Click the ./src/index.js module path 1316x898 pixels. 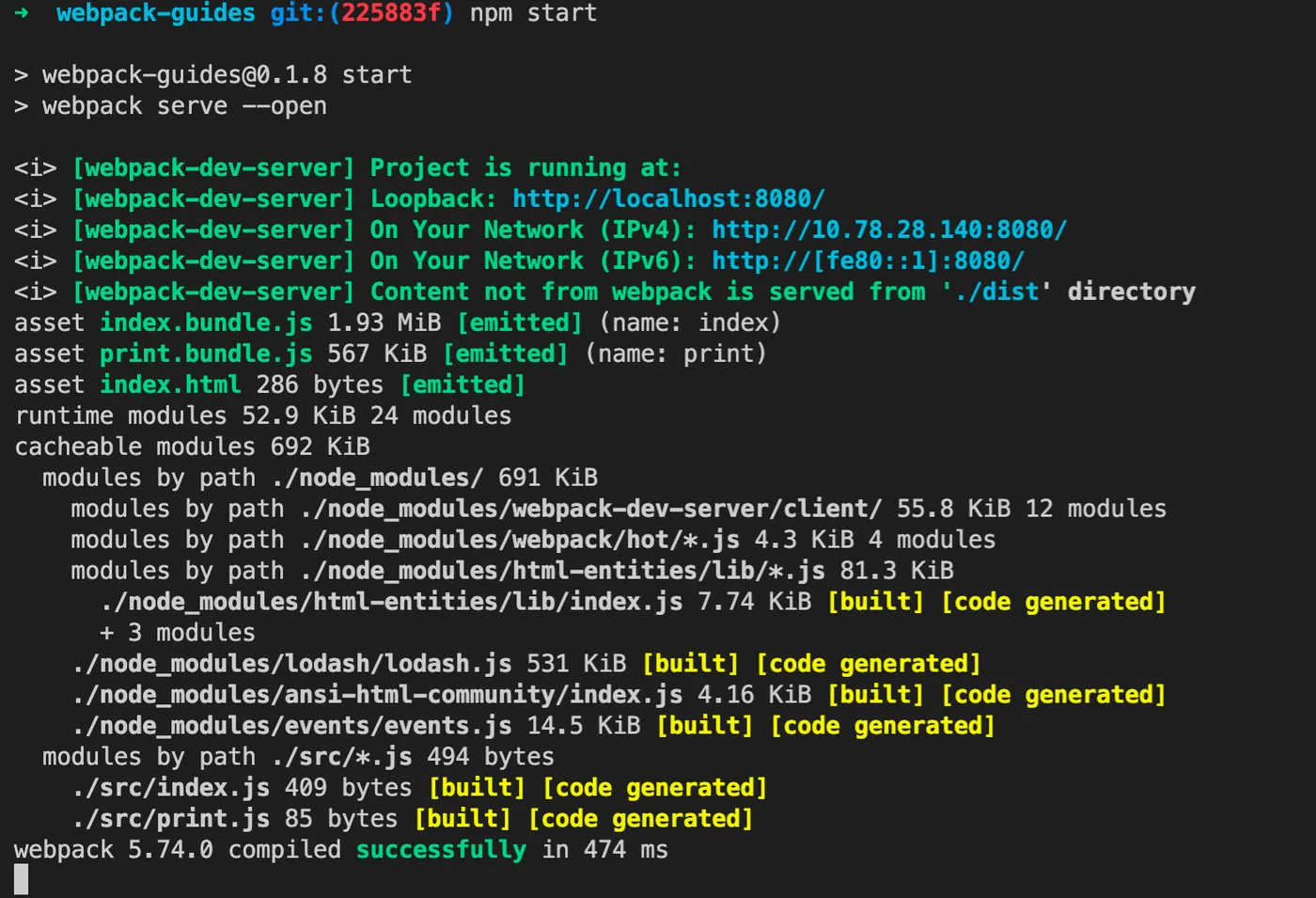[x=170, y=788]
